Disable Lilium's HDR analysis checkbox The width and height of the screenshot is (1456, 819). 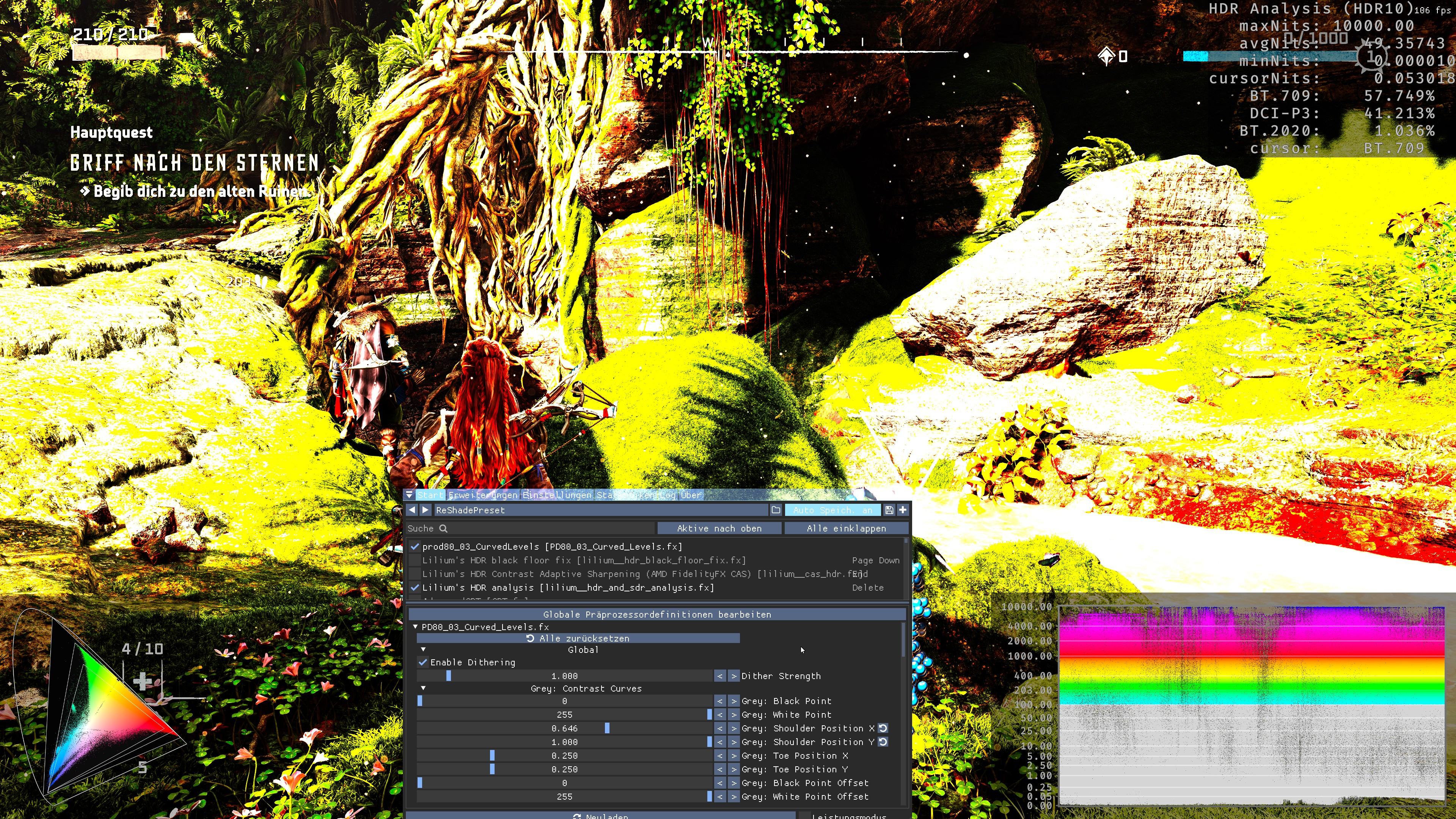pyautogui.click(x=415, y=587)
